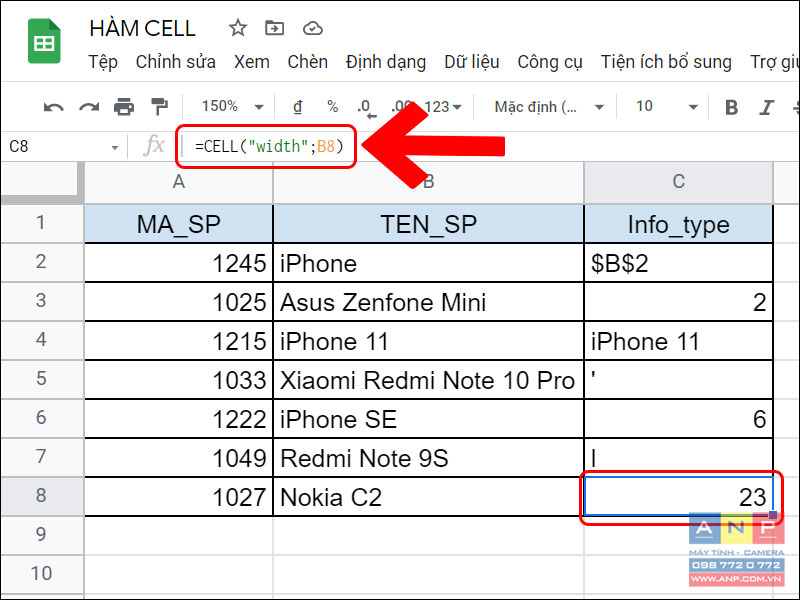Open the C8 name box dropdown
This screenshot has width=800, height=600.
point(115,147)
